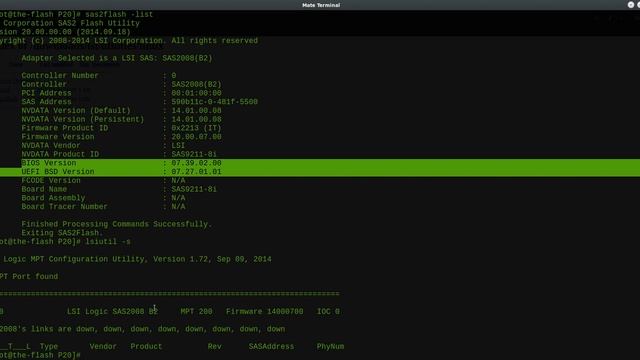640x360 pixels.
Task: Click the 'sas2flash -list' command text
Action: point(119,14)
